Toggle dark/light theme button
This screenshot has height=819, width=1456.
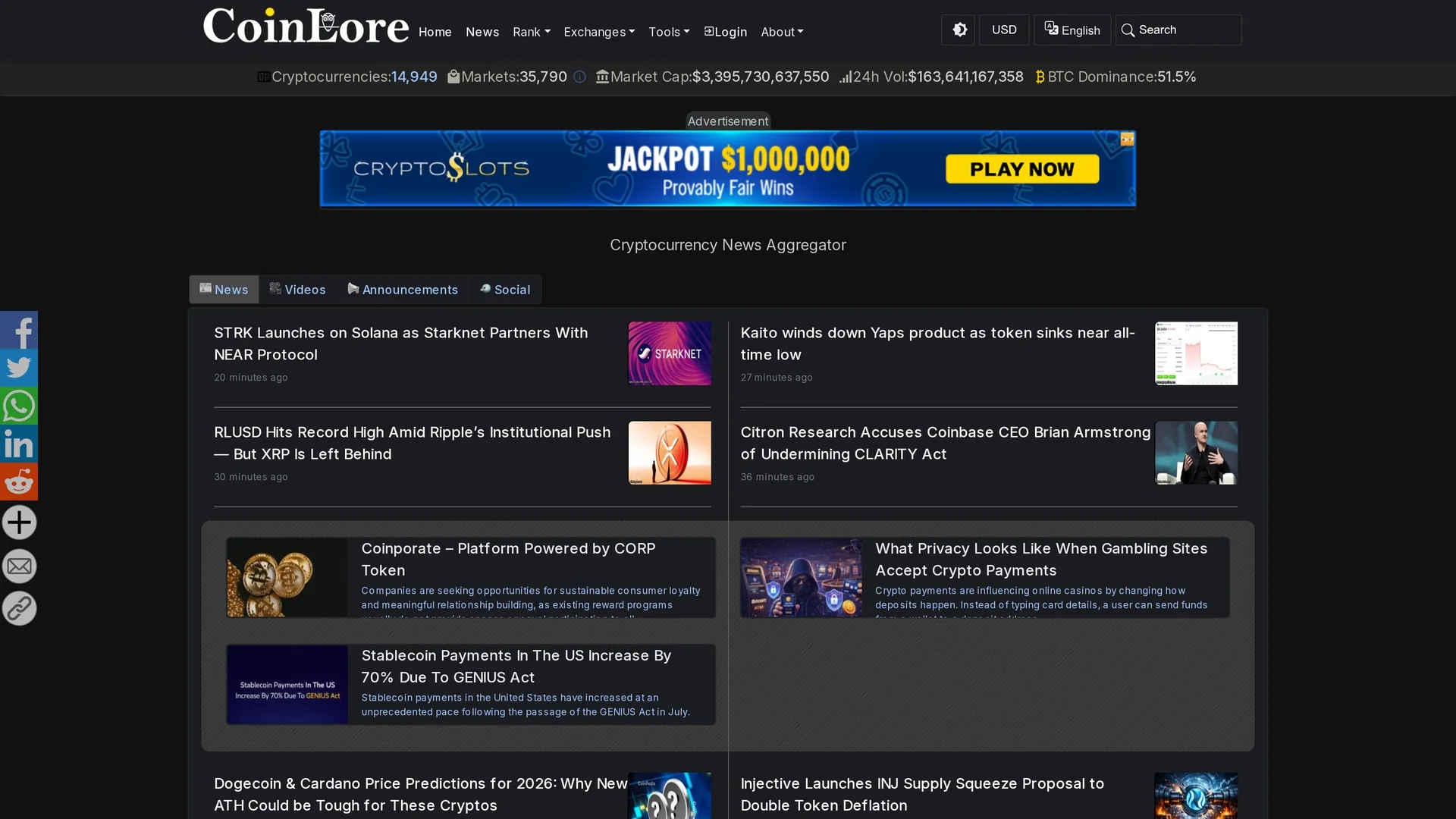[959, 30]
